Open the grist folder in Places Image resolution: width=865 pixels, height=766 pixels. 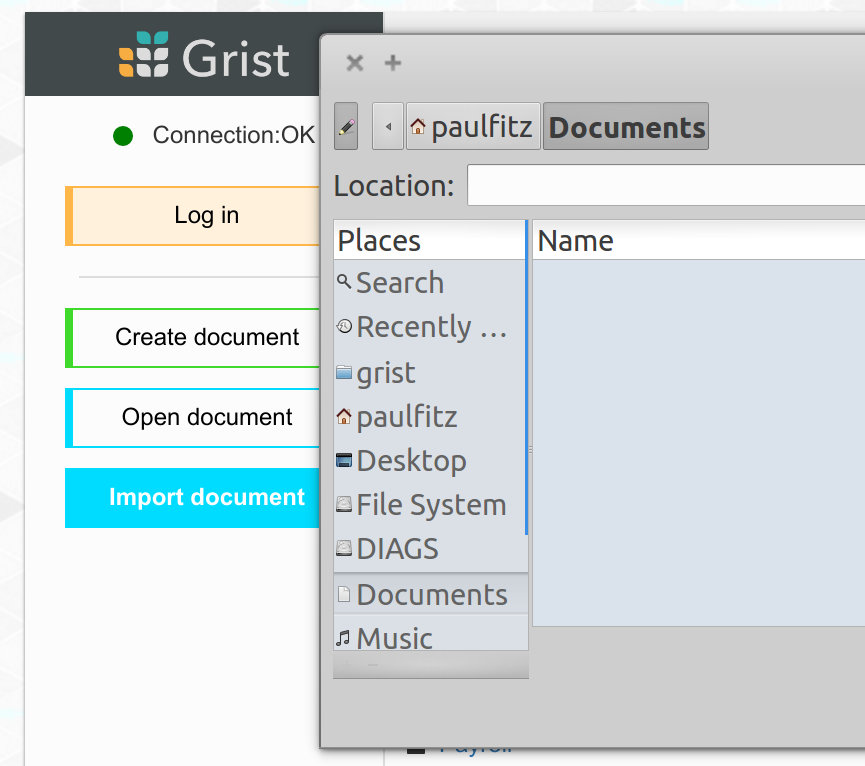[x=386, y=372]
